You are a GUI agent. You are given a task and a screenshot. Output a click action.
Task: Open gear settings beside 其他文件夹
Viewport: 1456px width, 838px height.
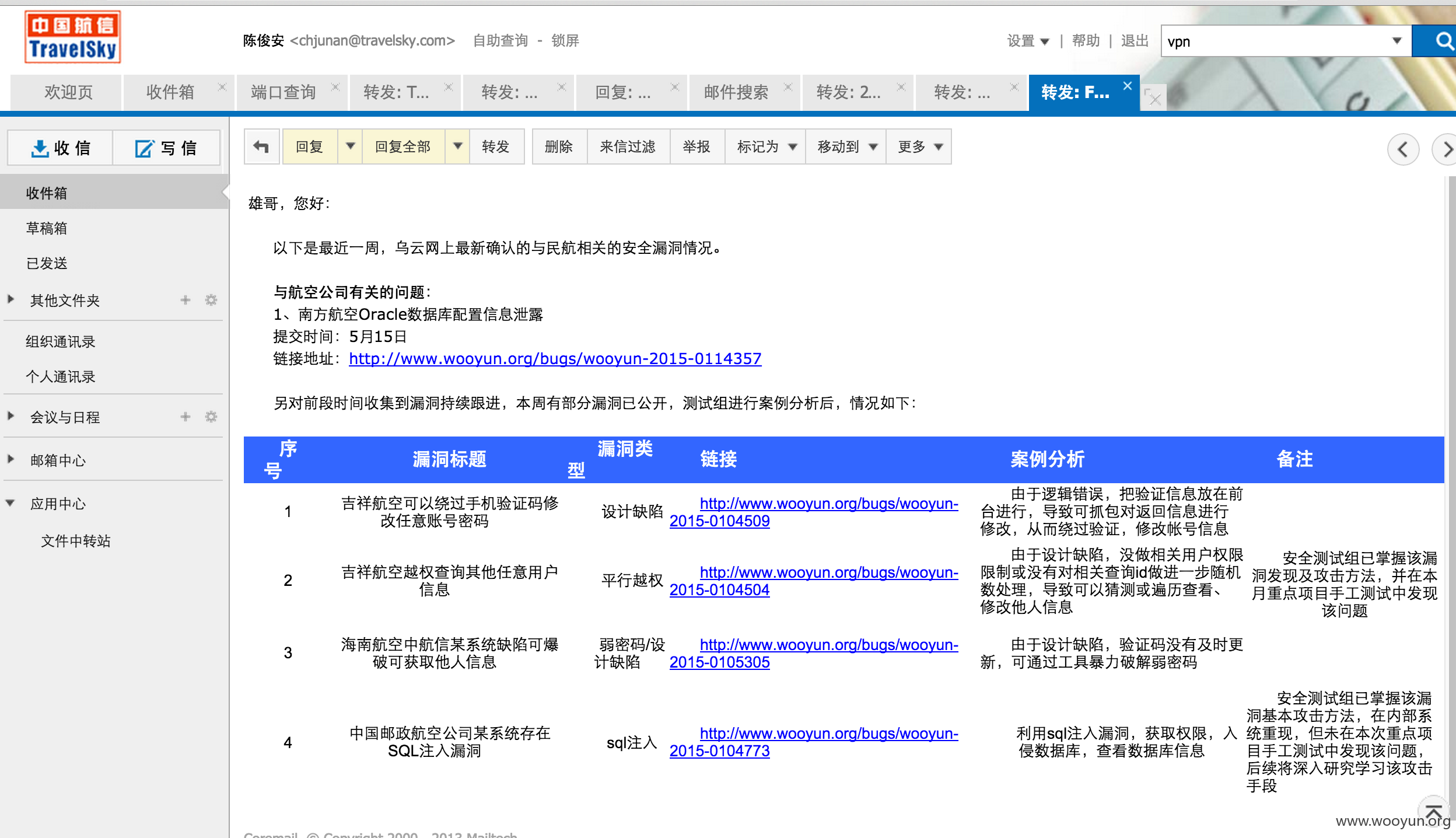(211, 300)
